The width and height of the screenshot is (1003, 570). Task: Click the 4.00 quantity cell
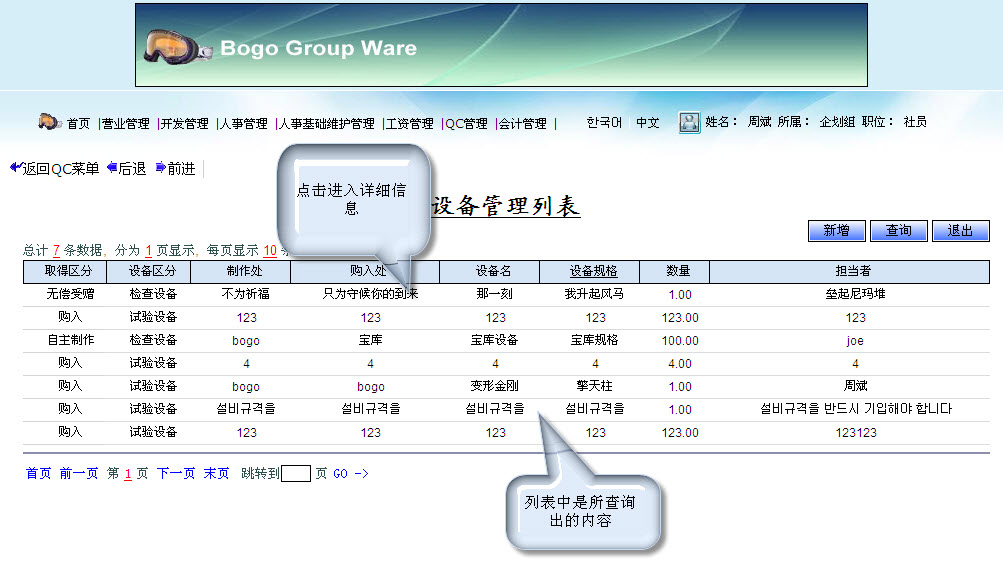680,364
